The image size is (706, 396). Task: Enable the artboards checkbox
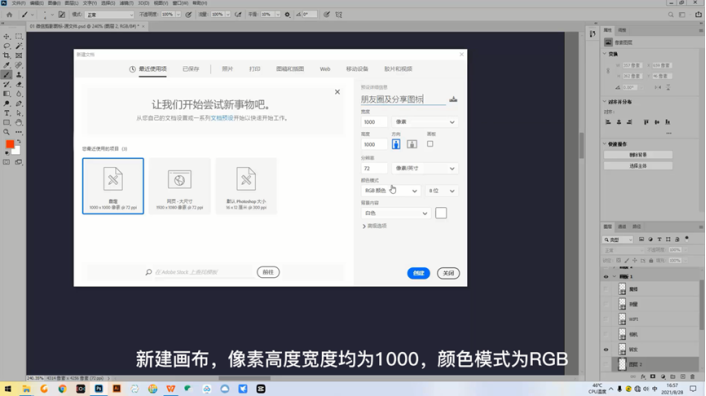(x=430, y=144)
